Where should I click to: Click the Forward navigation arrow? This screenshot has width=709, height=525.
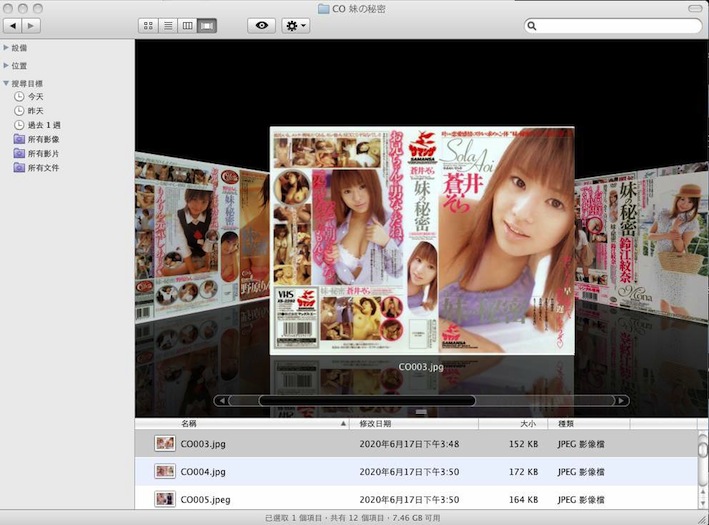[32, 25]
